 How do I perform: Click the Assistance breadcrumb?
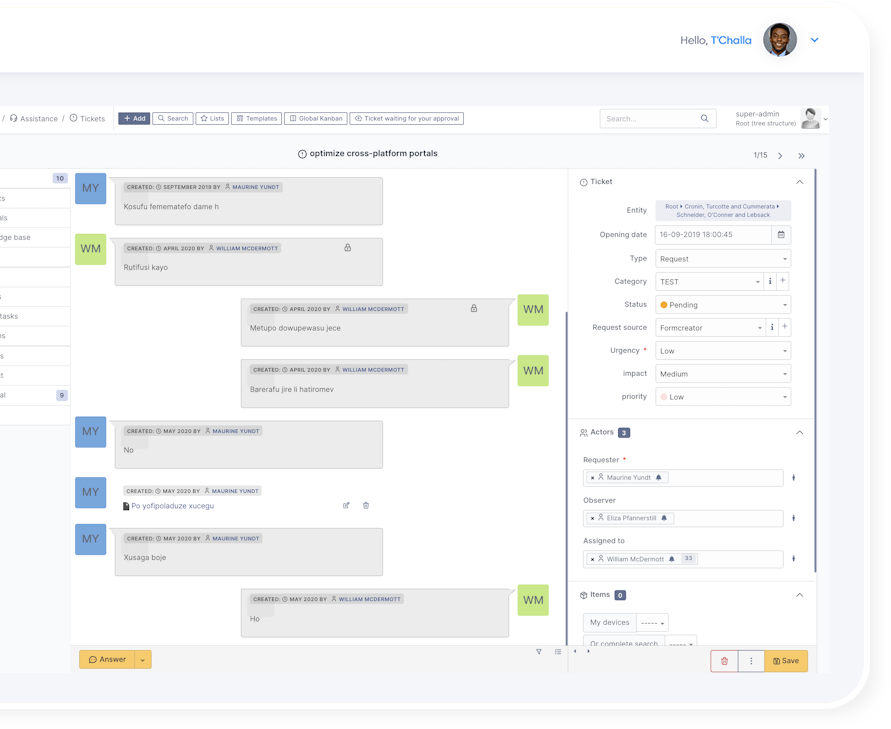pos(34,118)
